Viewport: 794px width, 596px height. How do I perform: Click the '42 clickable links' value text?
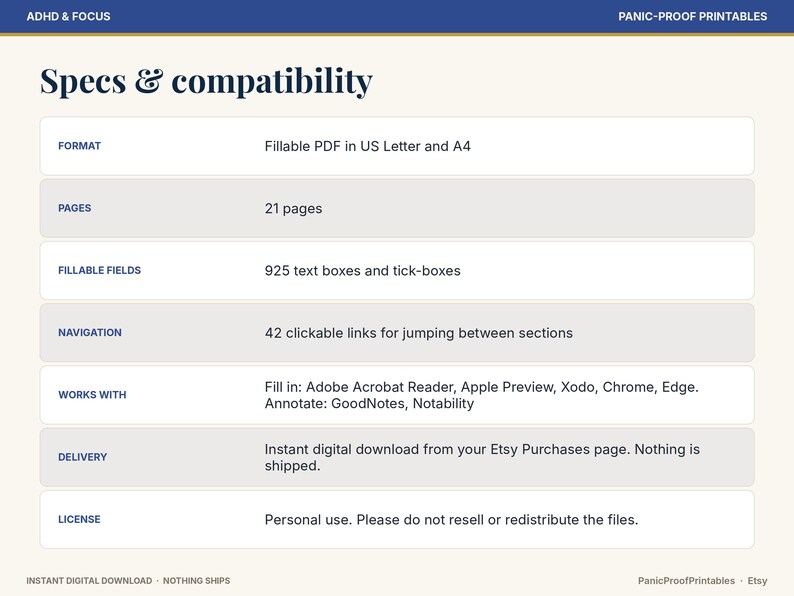[419, 333]
